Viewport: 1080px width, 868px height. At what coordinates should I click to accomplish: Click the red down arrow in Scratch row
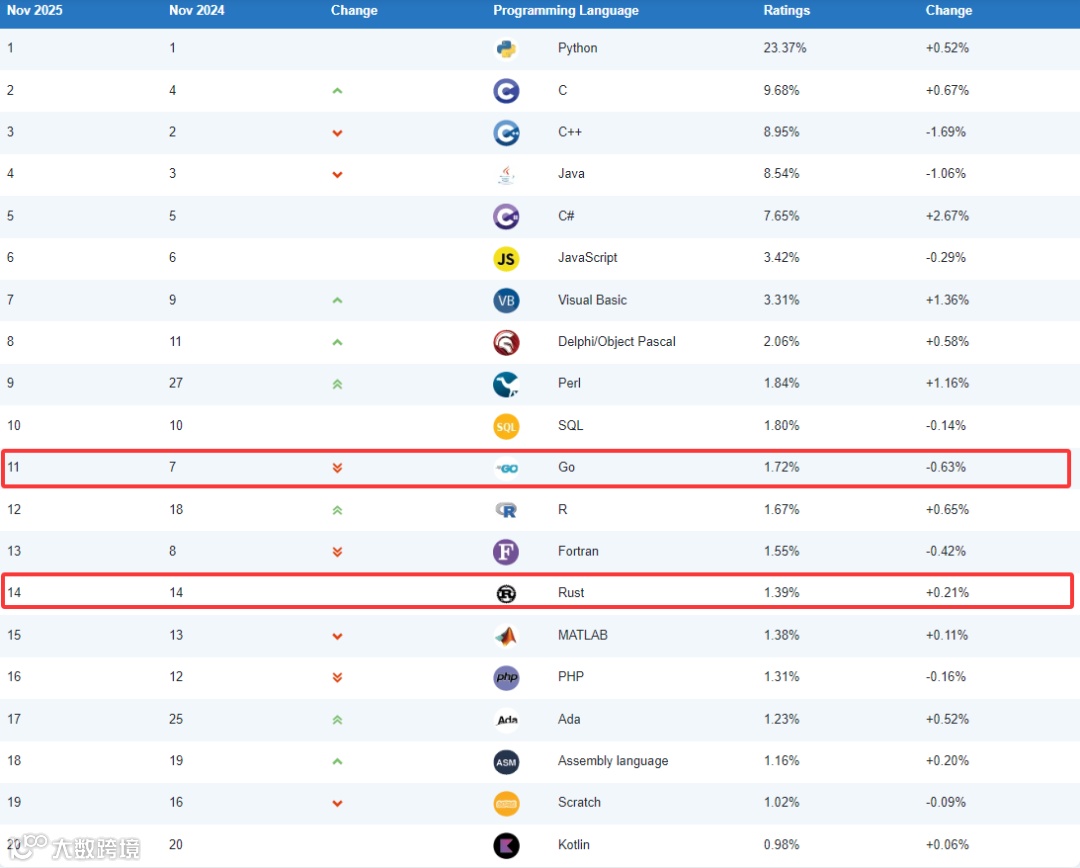[x=338, y=803]
